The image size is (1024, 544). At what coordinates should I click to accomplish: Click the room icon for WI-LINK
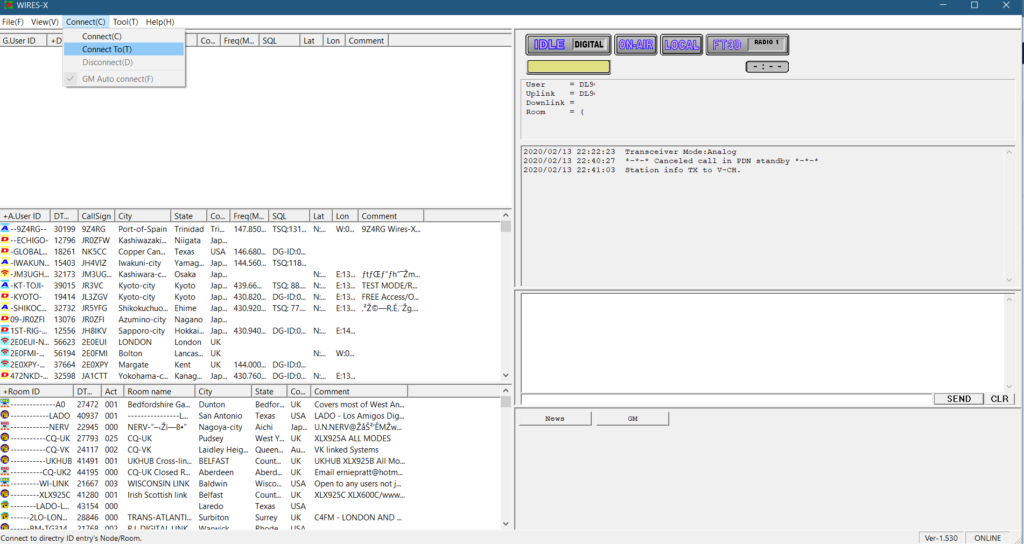coord(5,483)
